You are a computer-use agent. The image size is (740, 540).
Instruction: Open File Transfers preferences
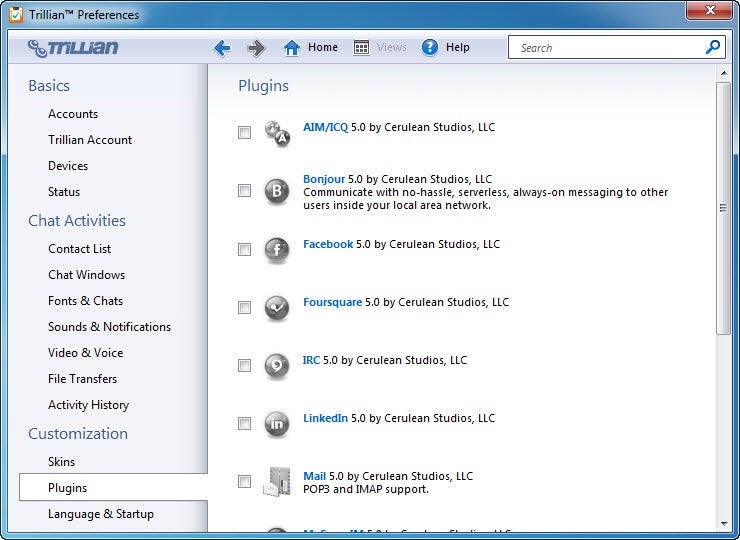(83, 379)
